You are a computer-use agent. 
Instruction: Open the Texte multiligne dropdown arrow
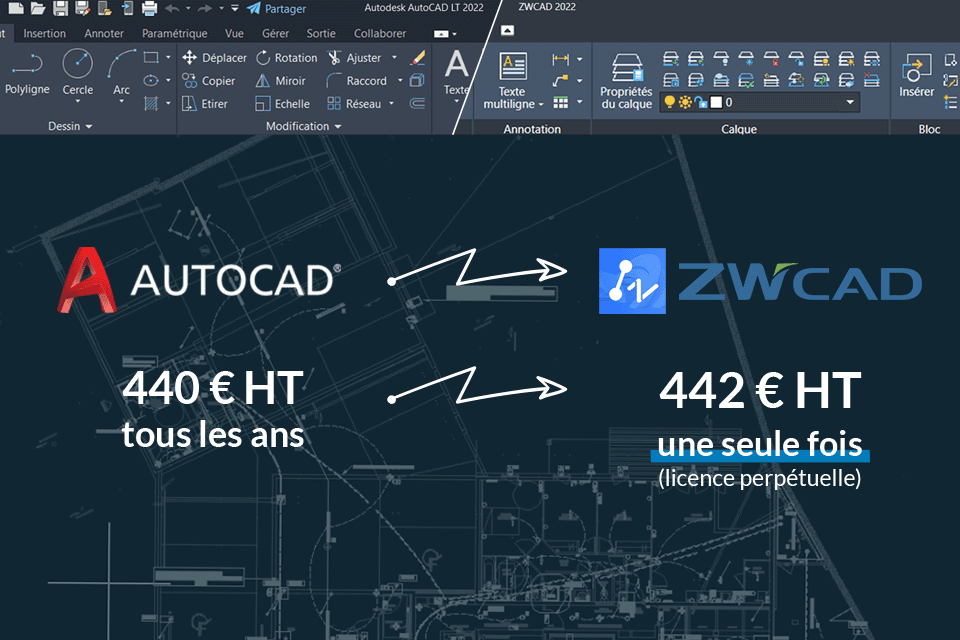[x=541, y=105]
